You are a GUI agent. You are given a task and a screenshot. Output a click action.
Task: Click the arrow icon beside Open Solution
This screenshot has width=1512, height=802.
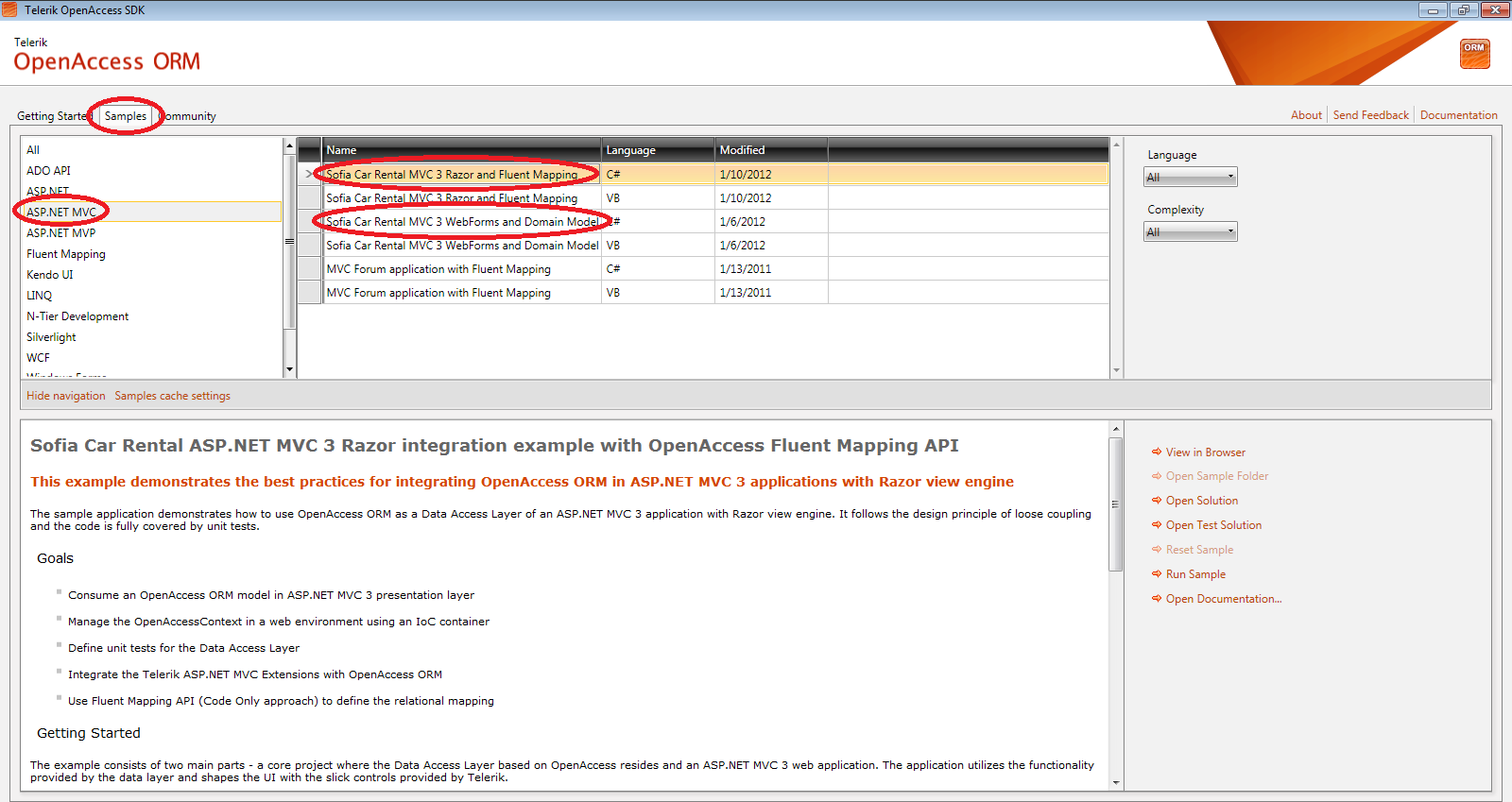tap(1157, 501)
